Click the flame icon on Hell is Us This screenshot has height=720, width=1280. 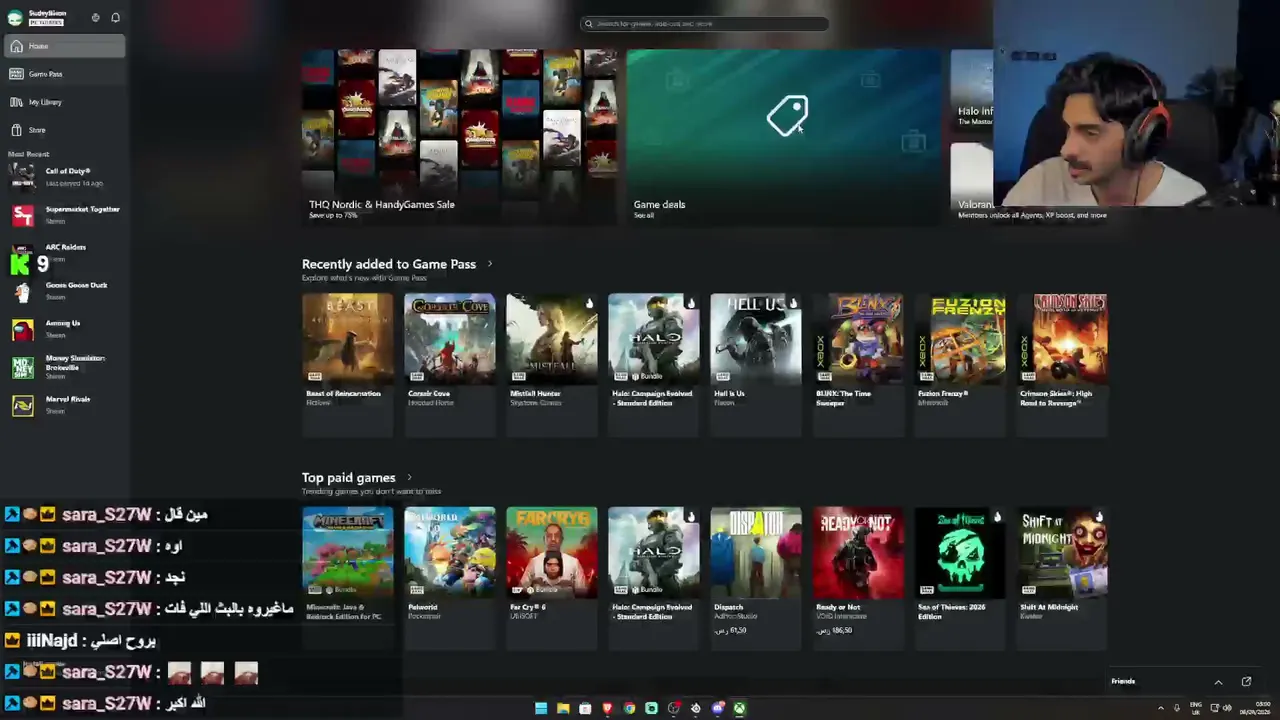pyautogui.click(x=793, y=303)
